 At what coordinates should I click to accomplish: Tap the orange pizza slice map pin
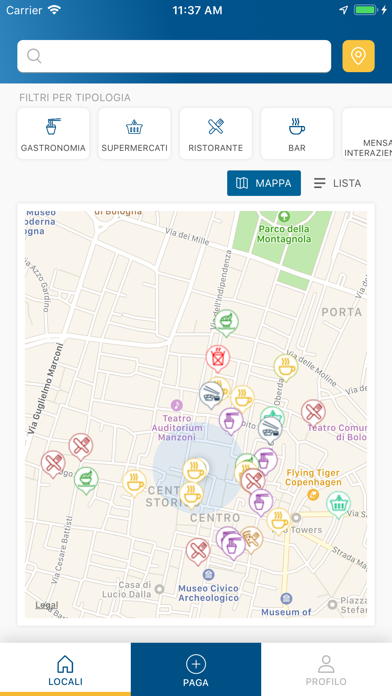coord(251,539)
